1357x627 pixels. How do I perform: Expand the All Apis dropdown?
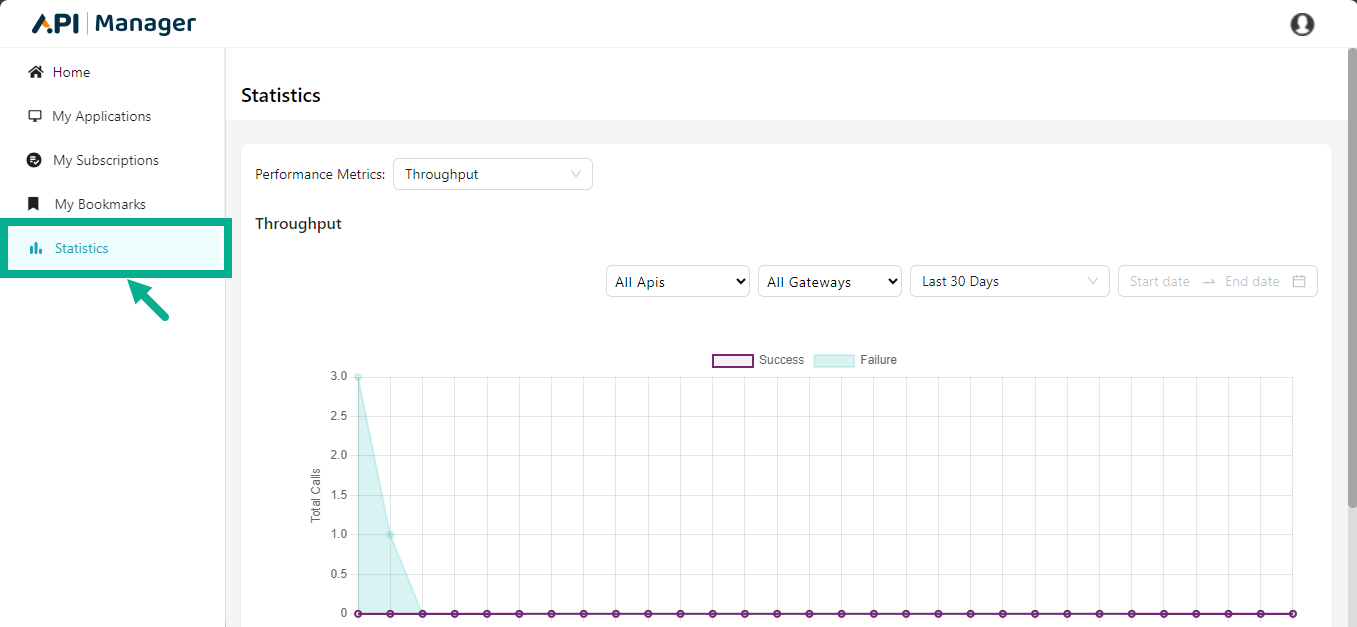pyautogui.click(x=678, y=282)
